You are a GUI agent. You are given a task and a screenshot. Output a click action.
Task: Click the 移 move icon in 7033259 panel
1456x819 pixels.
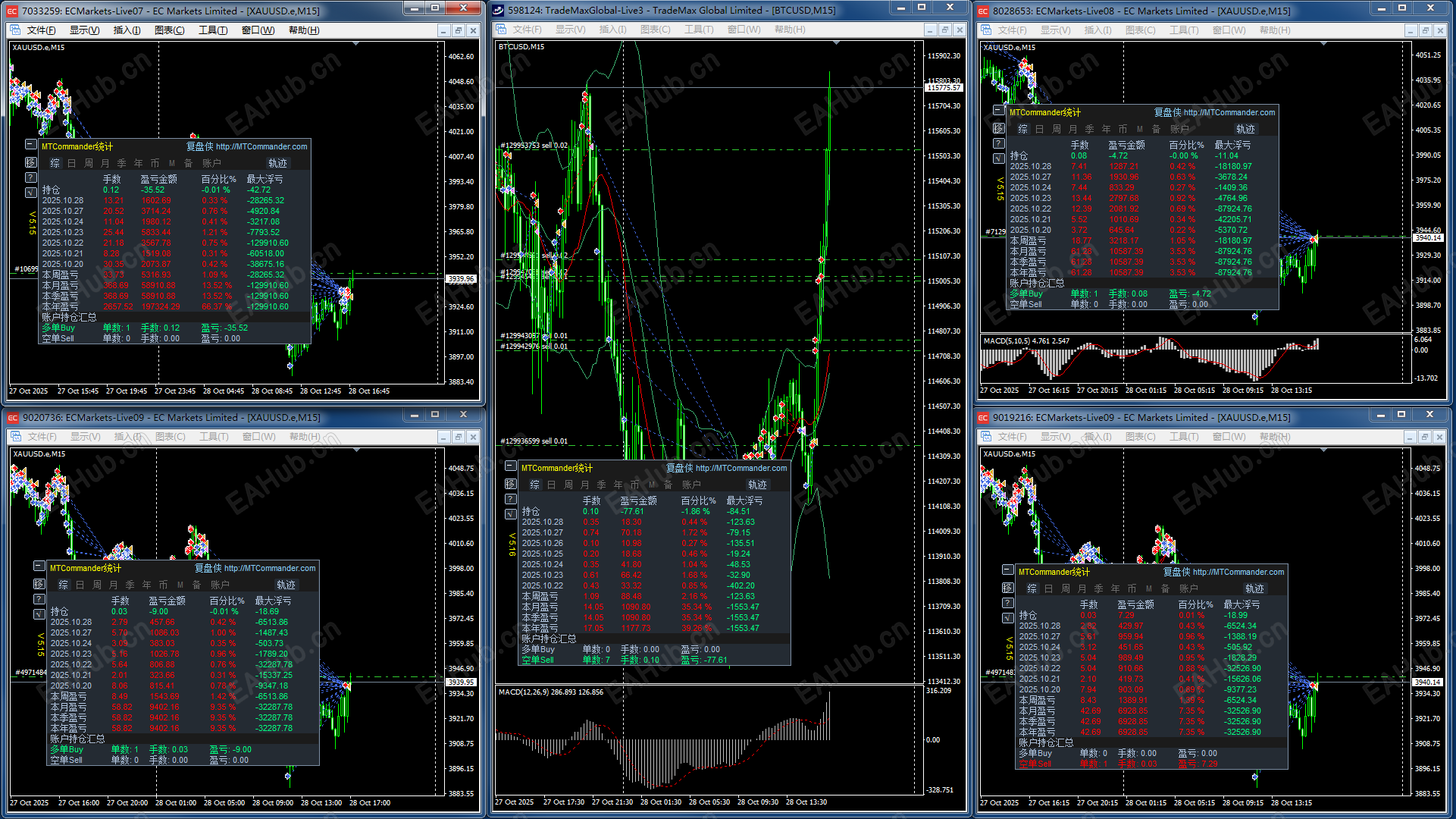30,162
